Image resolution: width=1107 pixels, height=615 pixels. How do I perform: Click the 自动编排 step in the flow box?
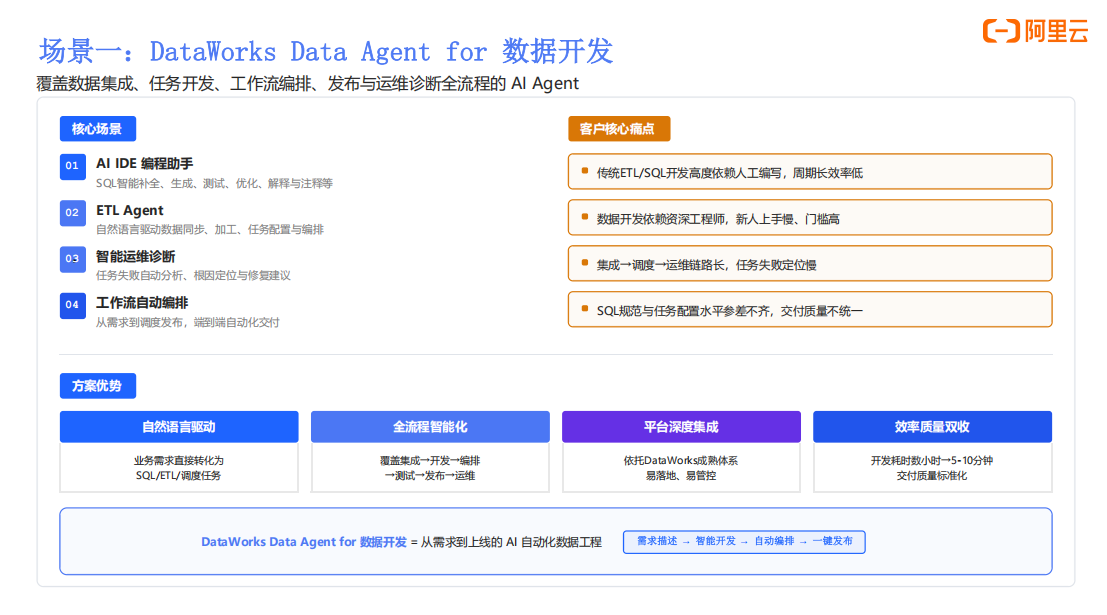pos(774,541)
